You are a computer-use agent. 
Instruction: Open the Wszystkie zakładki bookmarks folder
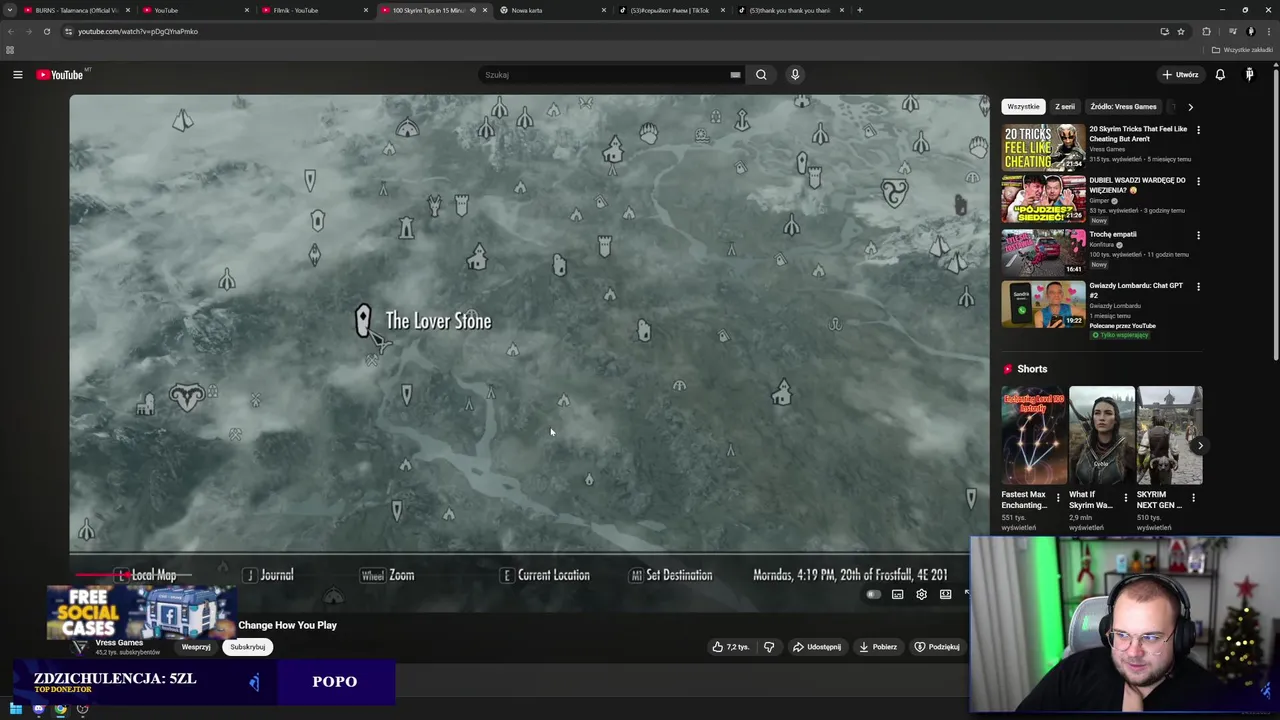[x=1242, y=50]
